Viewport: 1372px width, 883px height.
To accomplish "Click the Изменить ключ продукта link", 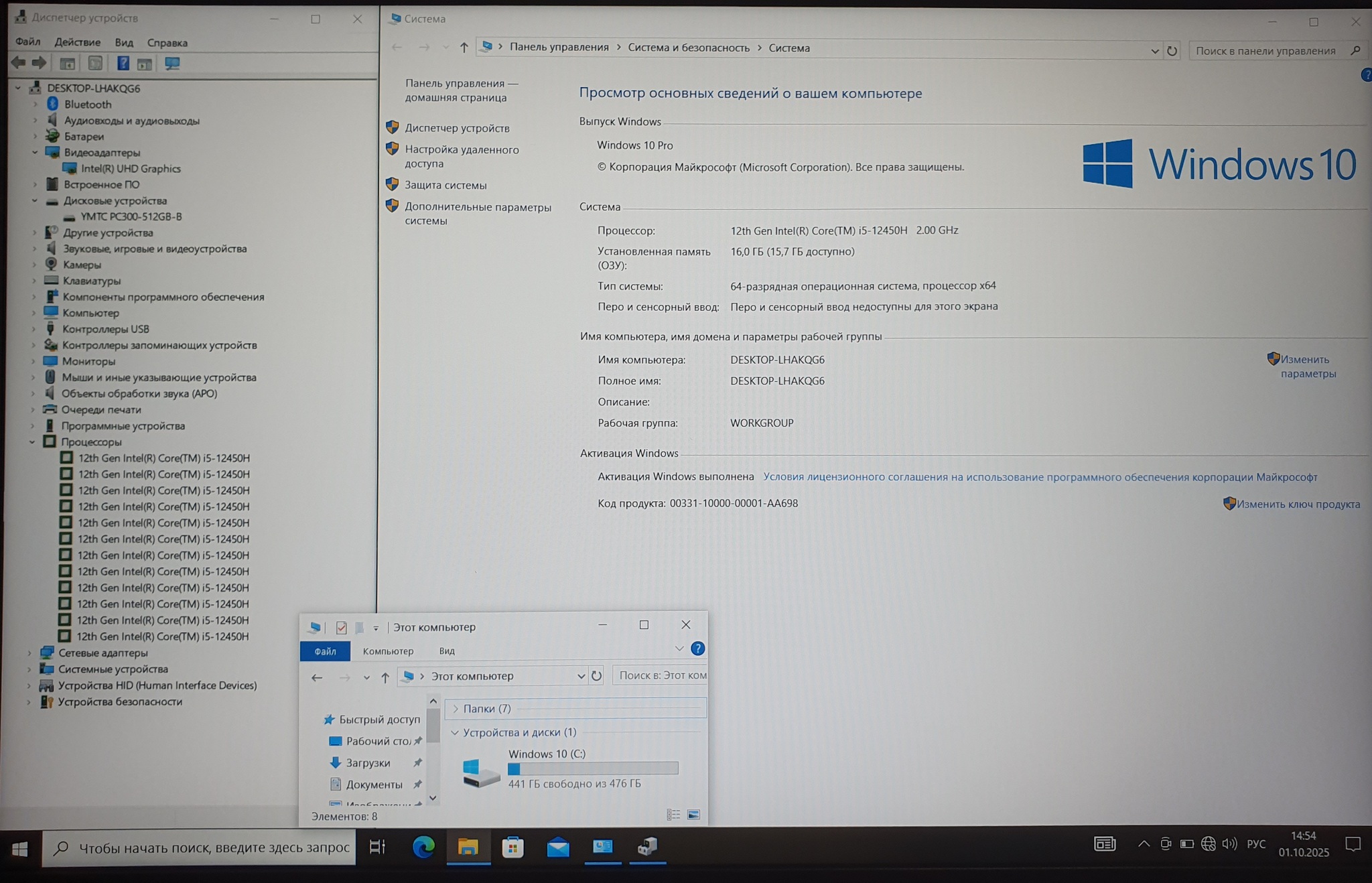I will pos(1298,504).
